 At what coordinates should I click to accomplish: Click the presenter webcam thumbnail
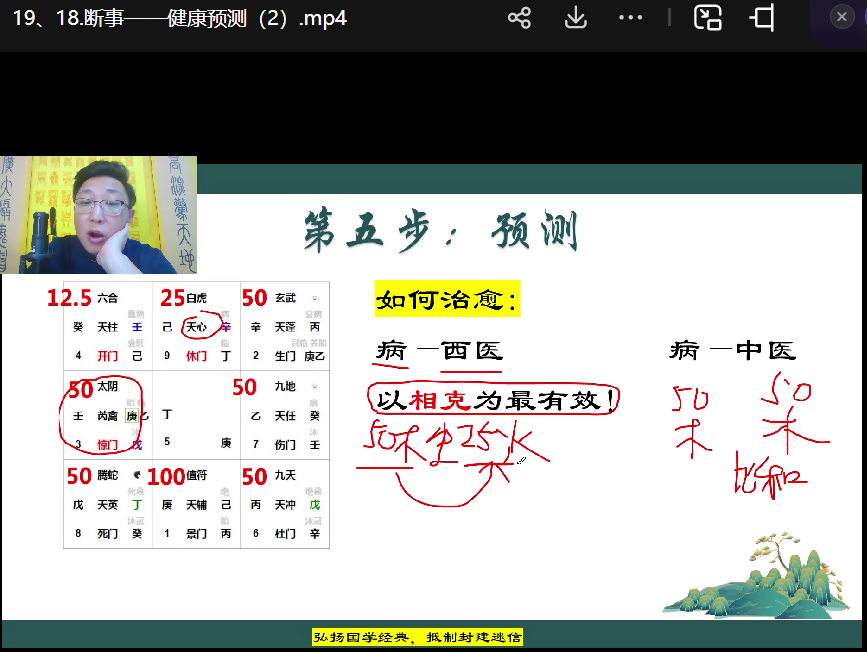98,215
